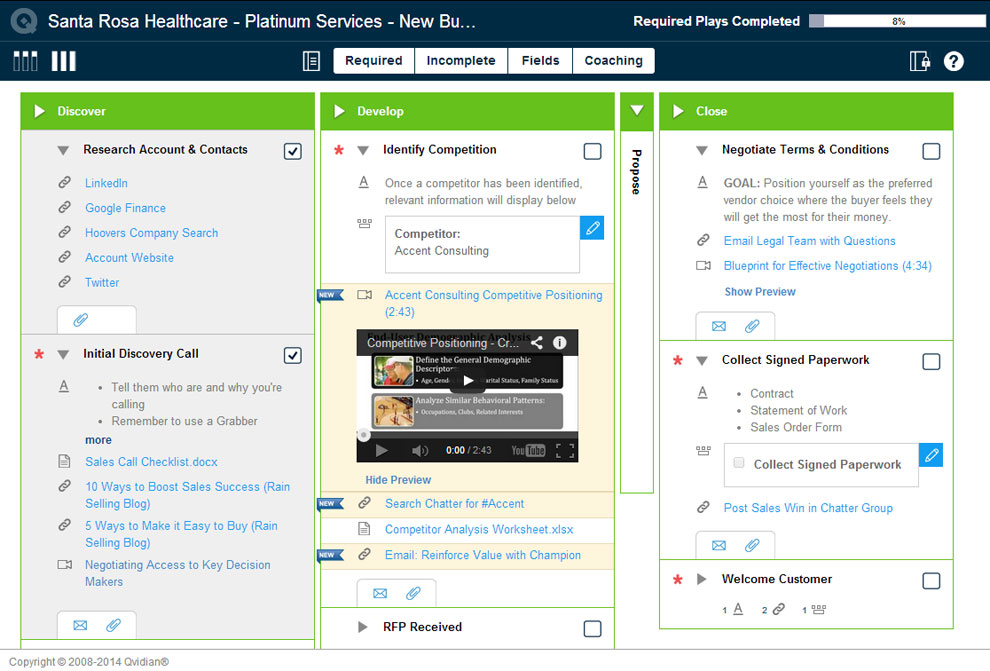Viewport: 990px width, 671px height.
Task: Collapse the Close stage column
Action: pyautogui.click(x=678, y=111)
